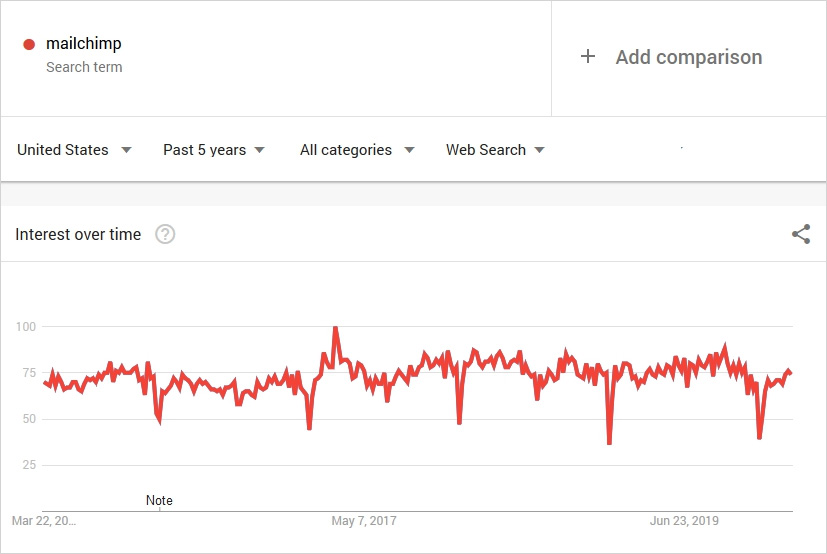Click the 25 label on the y-axis
827x554 pixels.
[28, 465]
